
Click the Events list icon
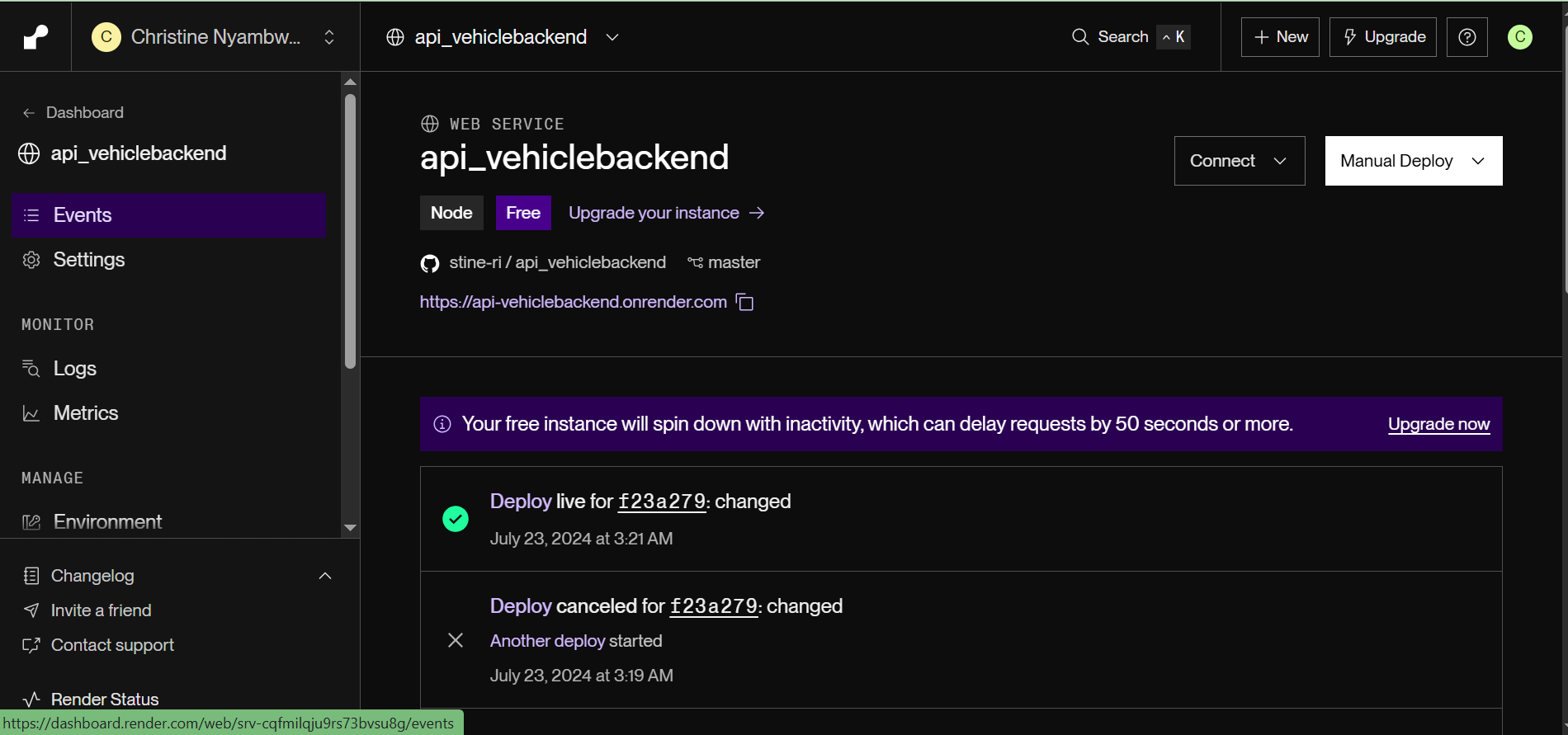(x=31, y=215)
